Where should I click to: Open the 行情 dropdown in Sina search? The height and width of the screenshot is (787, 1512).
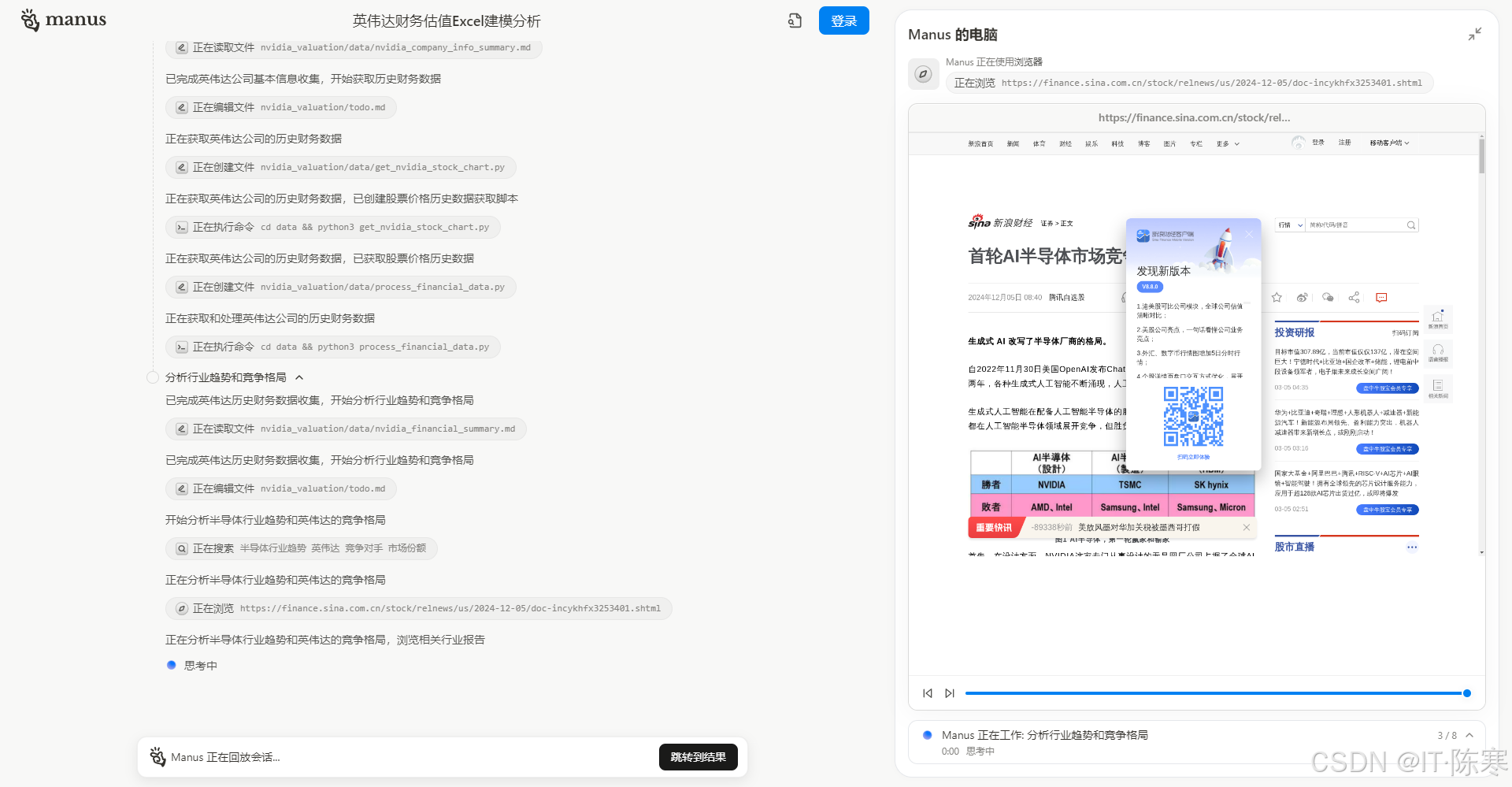pyautogui.click(x=1291, y=225)
